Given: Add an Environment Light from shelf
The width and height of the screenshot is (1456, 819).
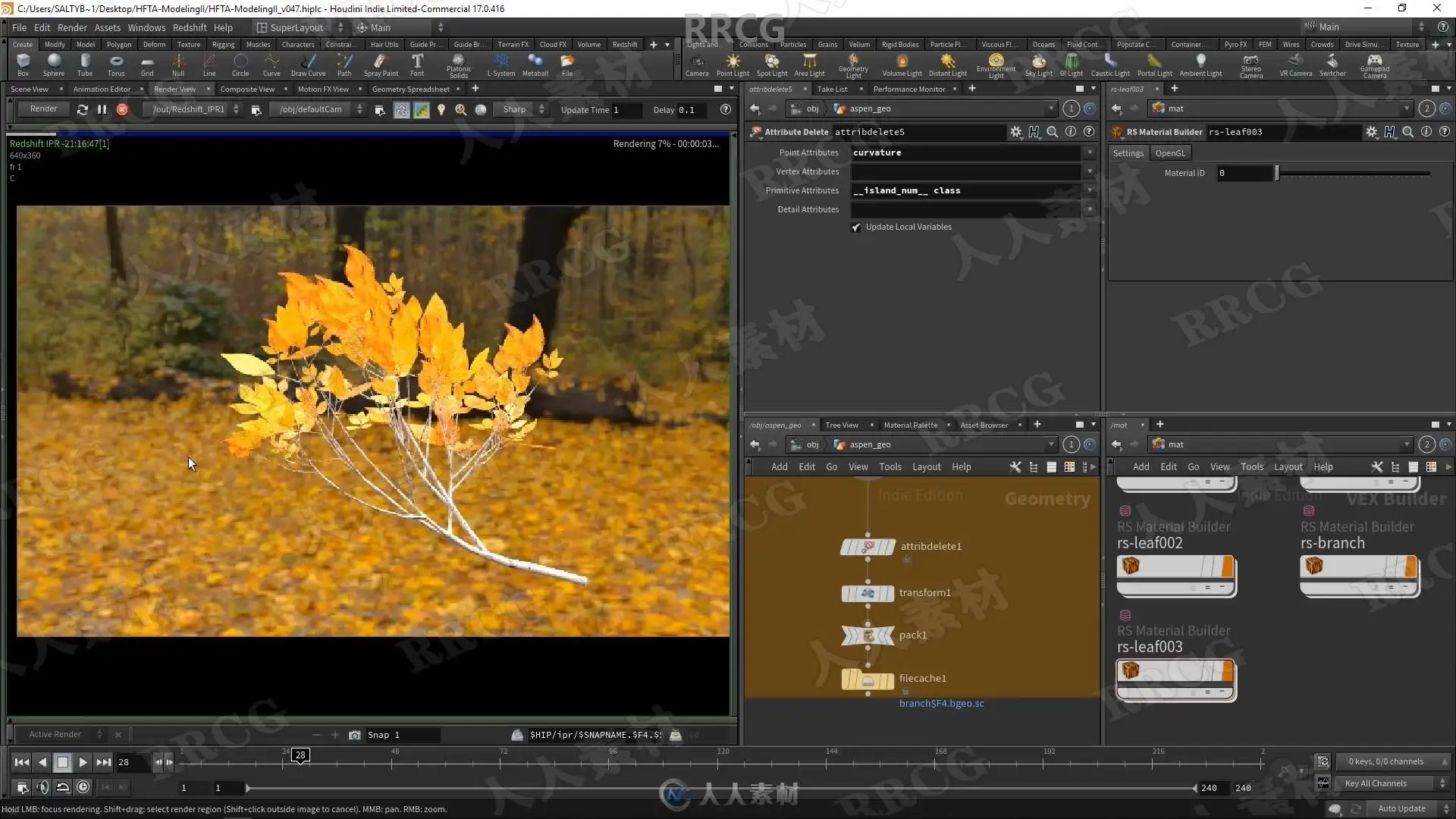Looking at the screenshot, I should point(996,64).
